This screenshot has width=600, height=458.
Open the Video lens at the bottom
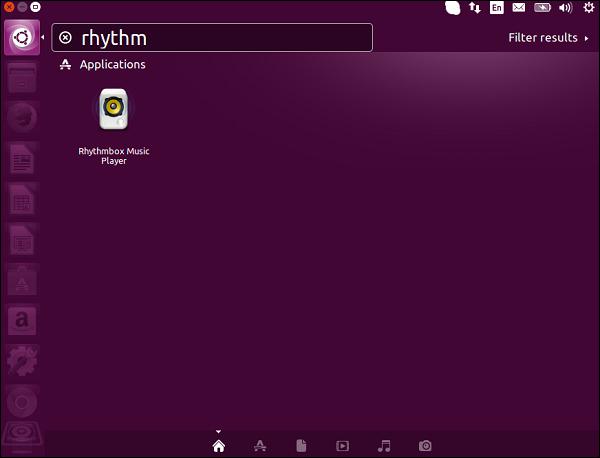pyautogui.click(x=342, y=445)
